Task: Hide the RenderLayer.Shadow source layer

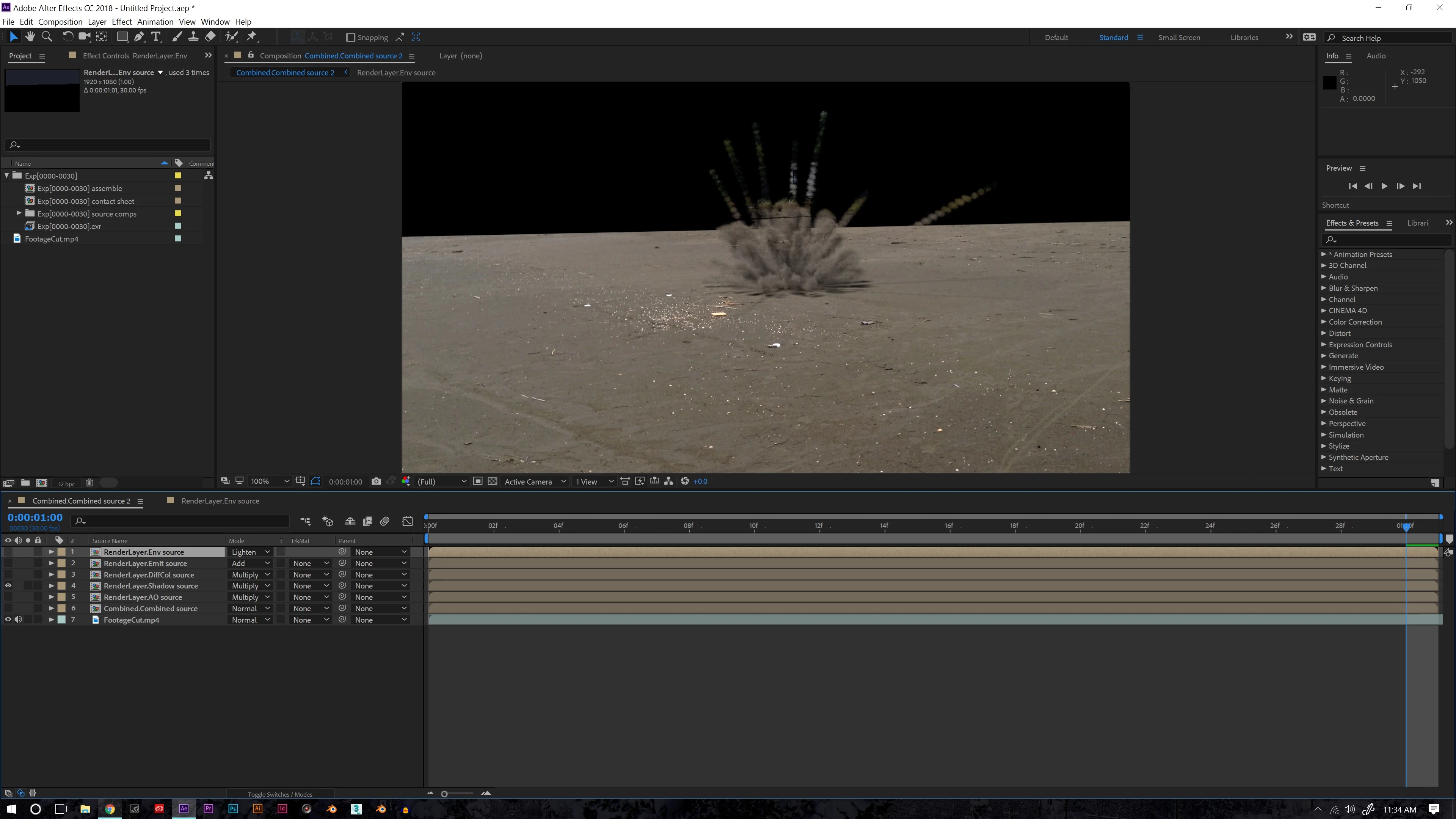Action: point(8,585)
